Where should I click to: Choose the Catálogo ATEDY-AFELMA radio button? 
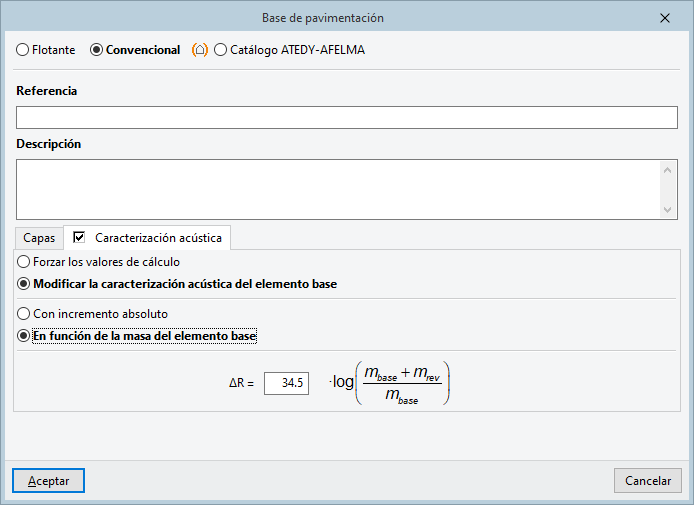[220, 49]
